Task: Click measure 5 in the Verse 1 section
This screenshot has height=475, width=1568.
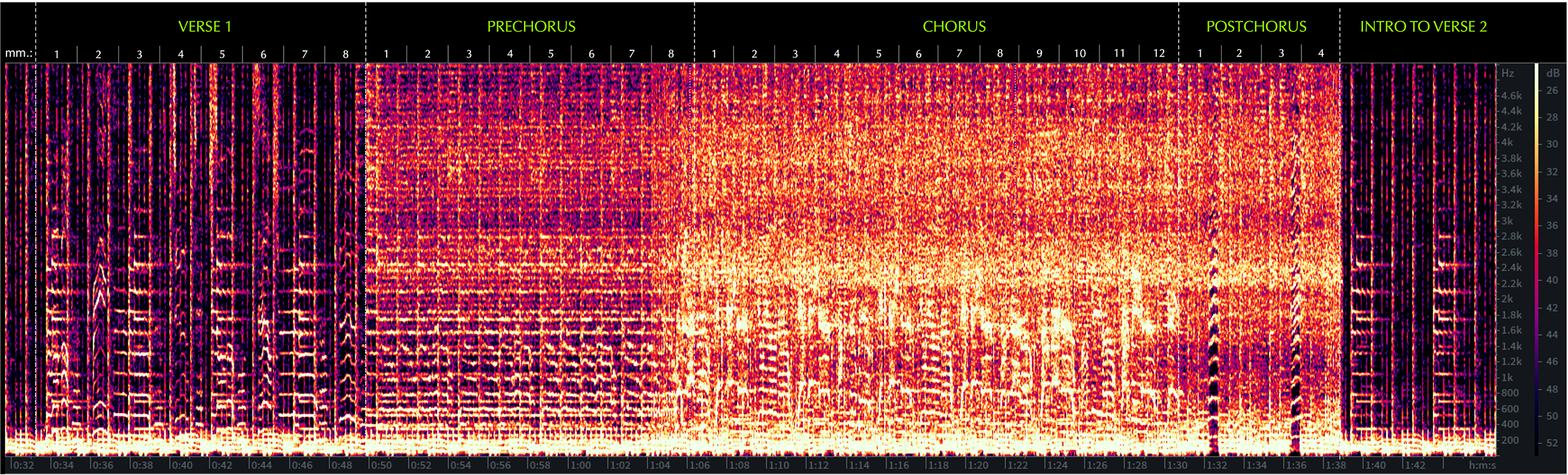Action: [222, 54]
